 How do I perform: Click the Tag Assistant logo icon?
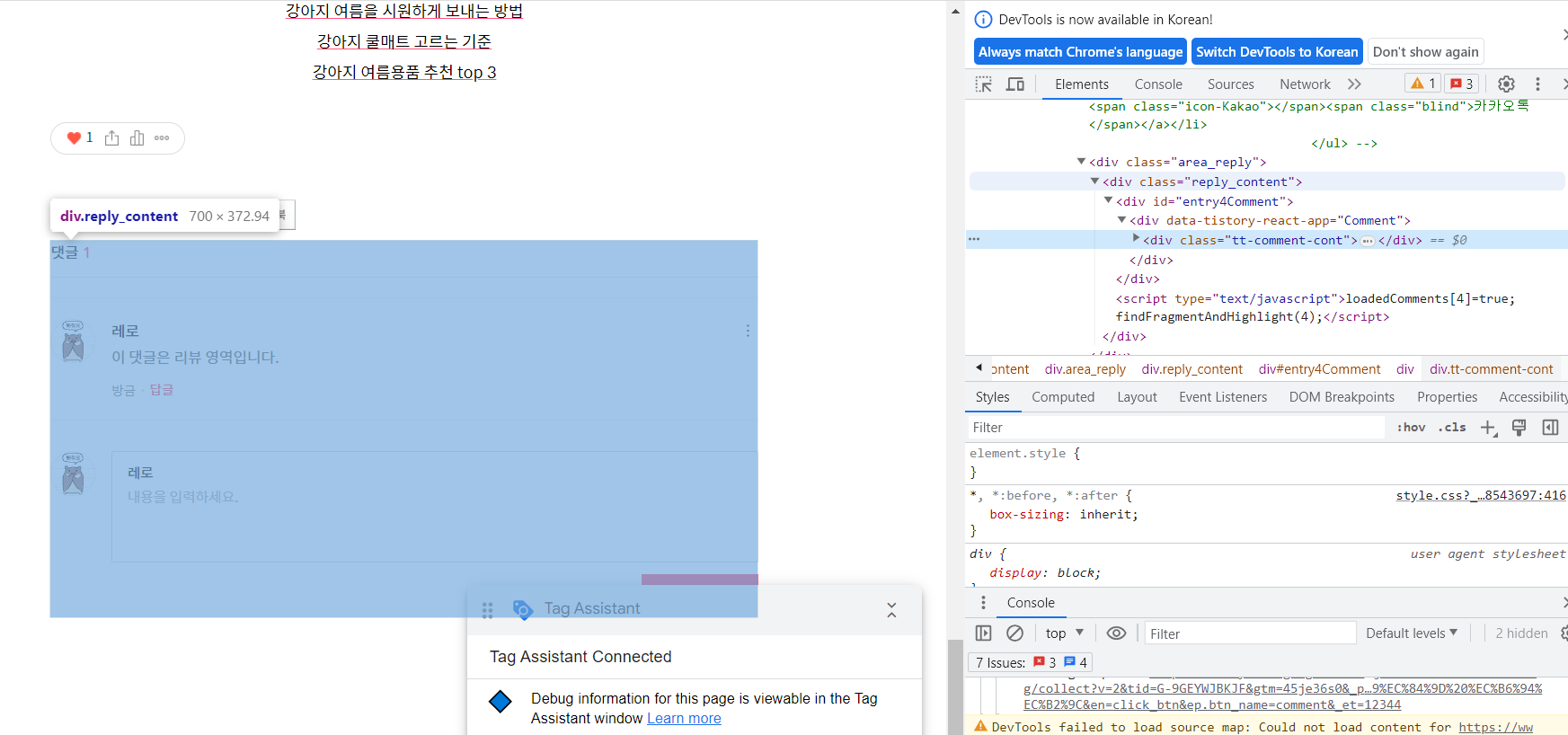[x=522, y=609]
